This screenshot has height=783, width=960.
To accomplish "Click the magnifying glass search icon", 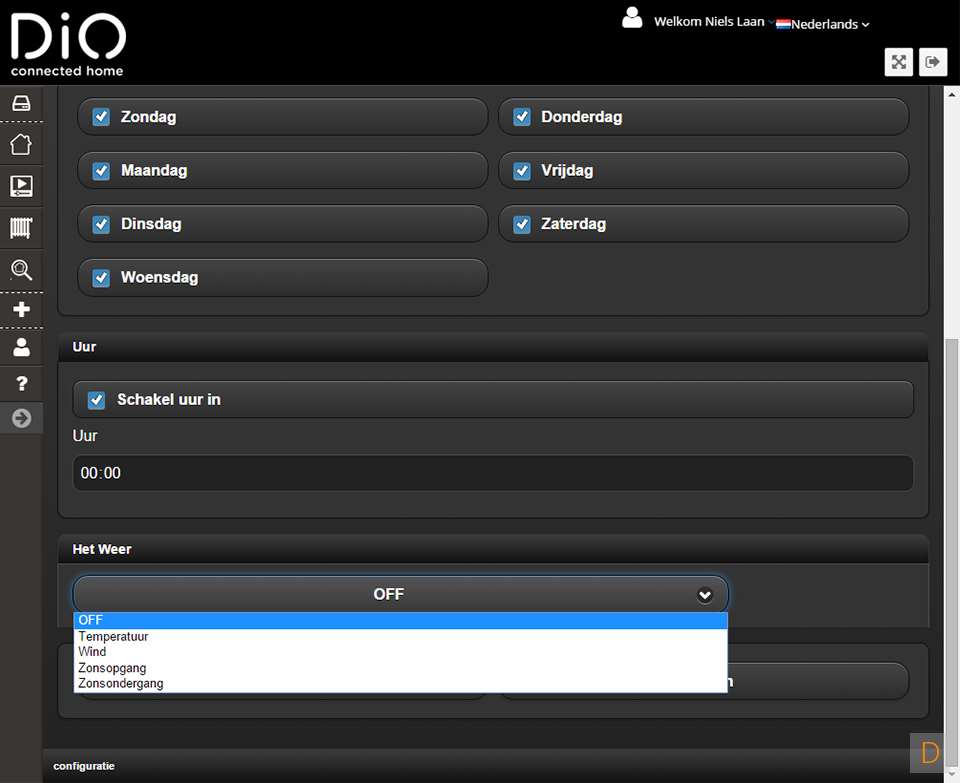I will 21,270.
